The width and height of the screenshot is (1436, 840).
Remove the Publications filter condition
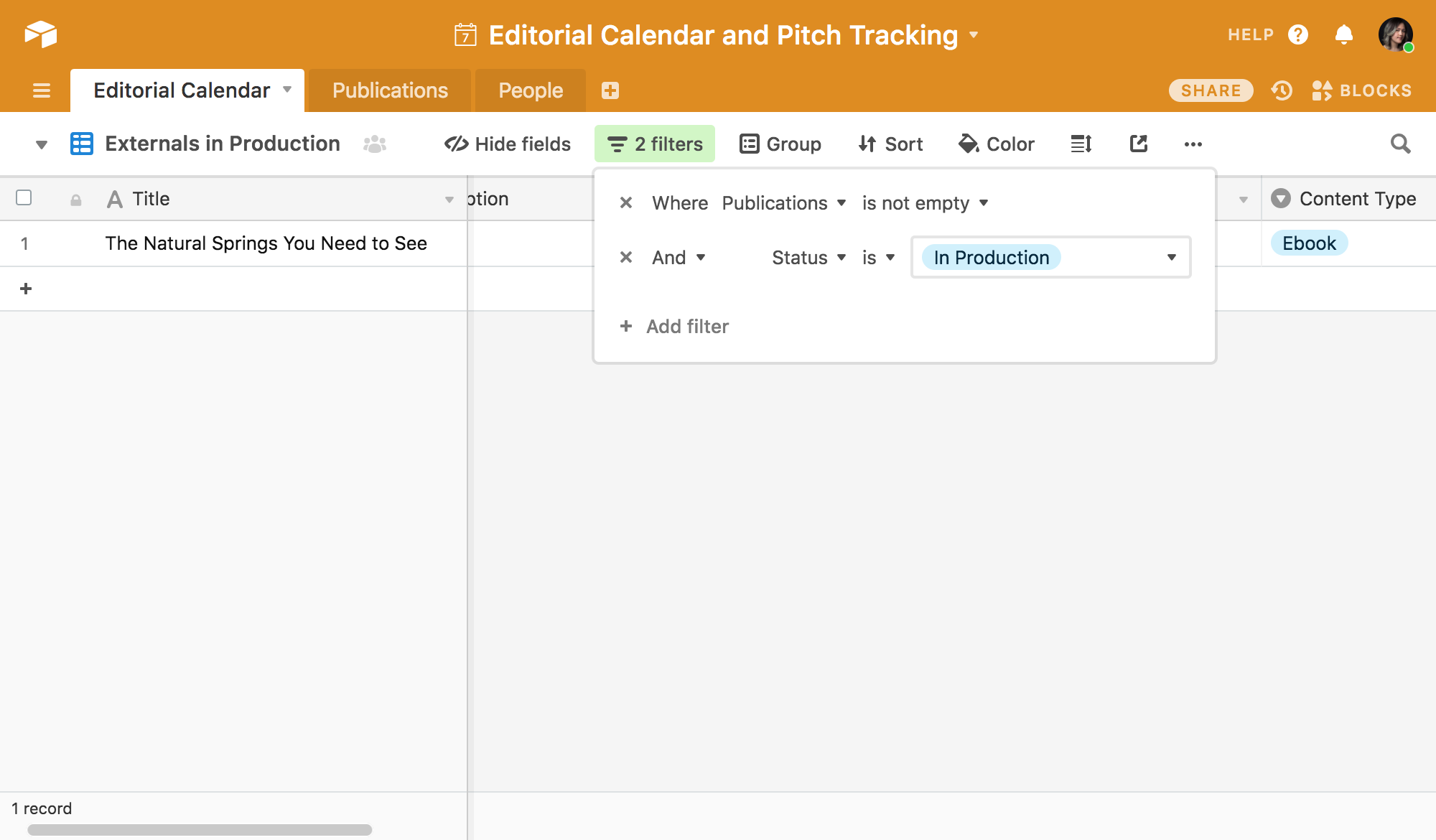(626, 202)
